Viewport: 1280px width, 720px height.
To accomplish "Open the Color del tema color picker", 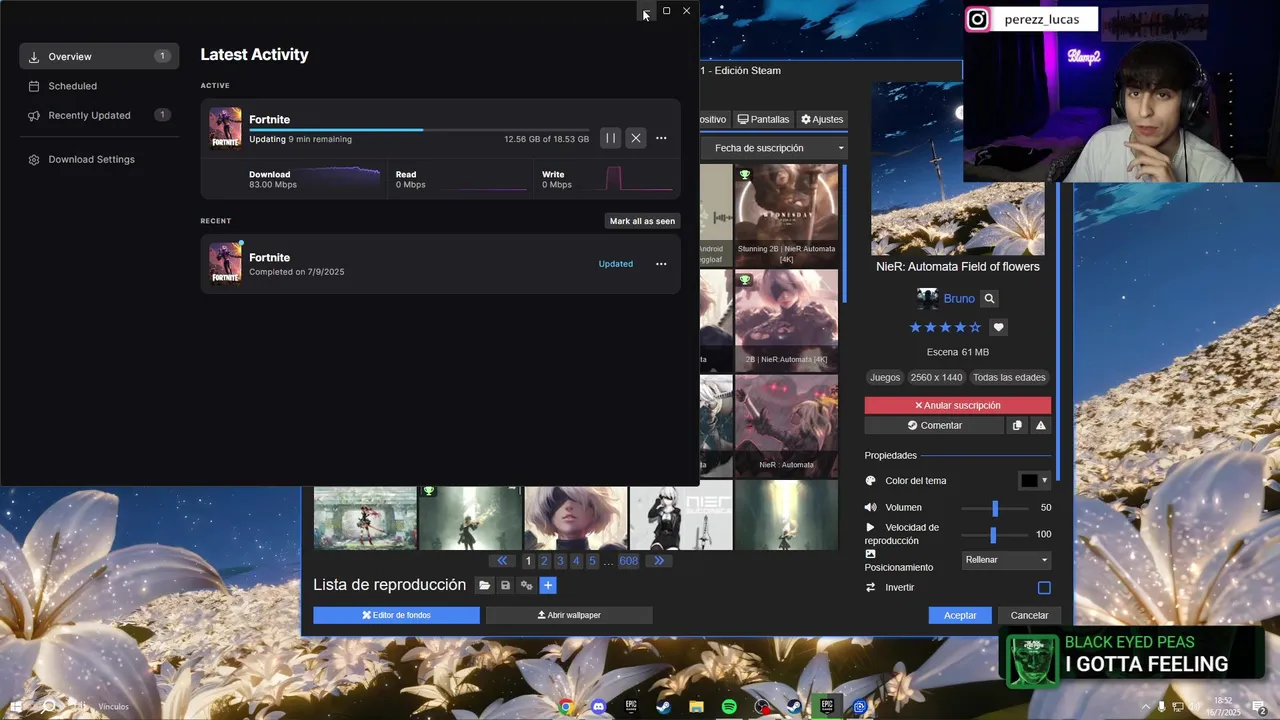I will pos(1034,481).
